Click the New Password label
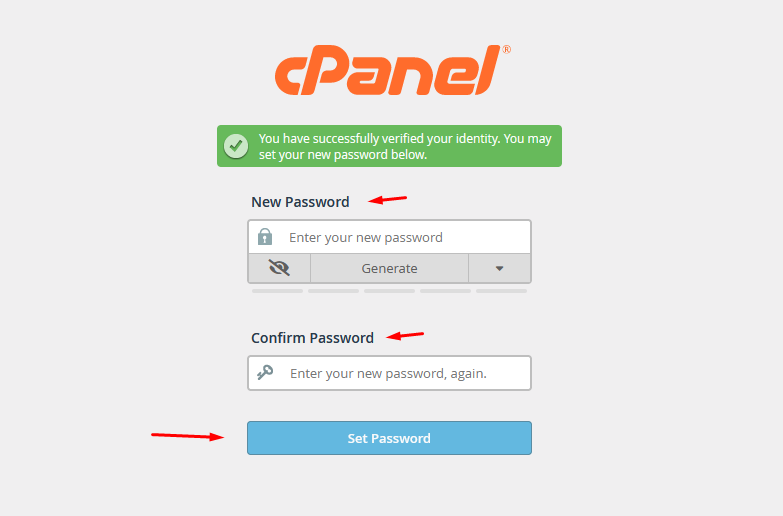 coord(300,202)
